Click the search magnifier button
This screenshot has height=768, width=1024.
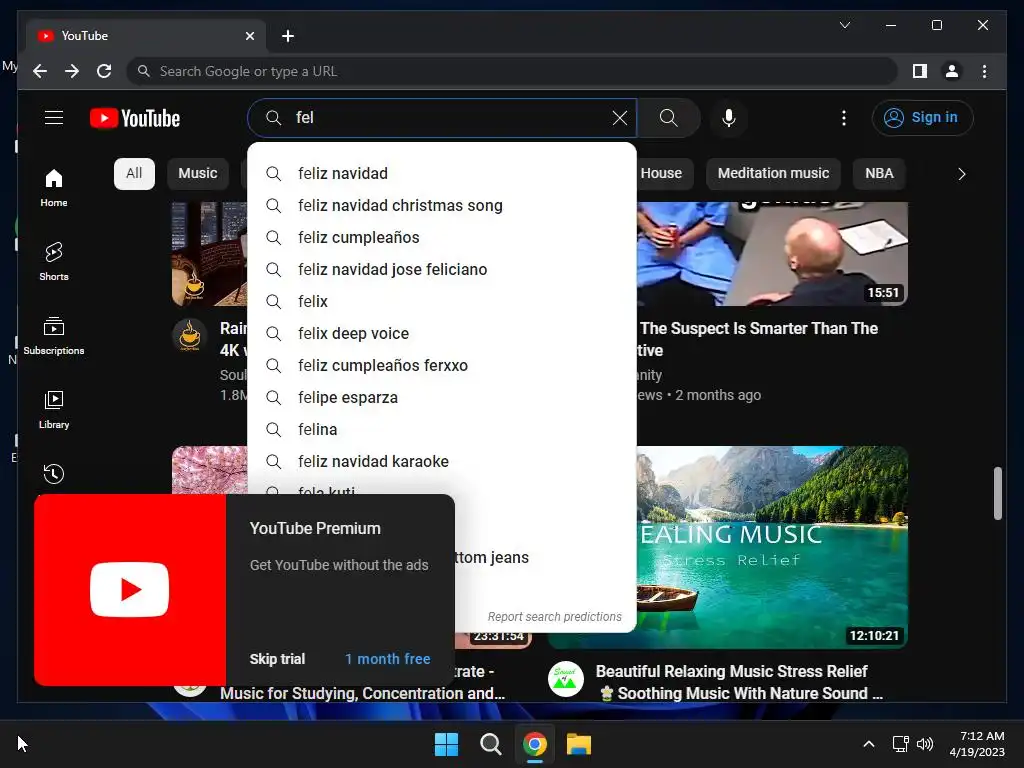[x=668, y=118]
